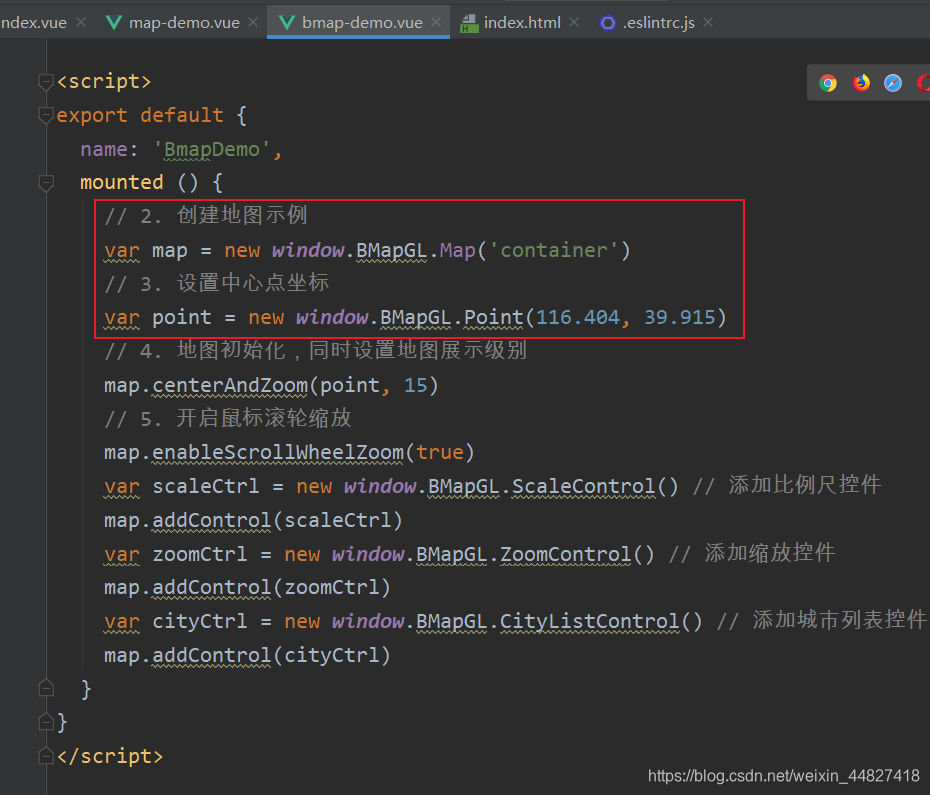930x795 pixels.
Task: Click HTML file icon on index.html tab
Action: pos(469,23)
